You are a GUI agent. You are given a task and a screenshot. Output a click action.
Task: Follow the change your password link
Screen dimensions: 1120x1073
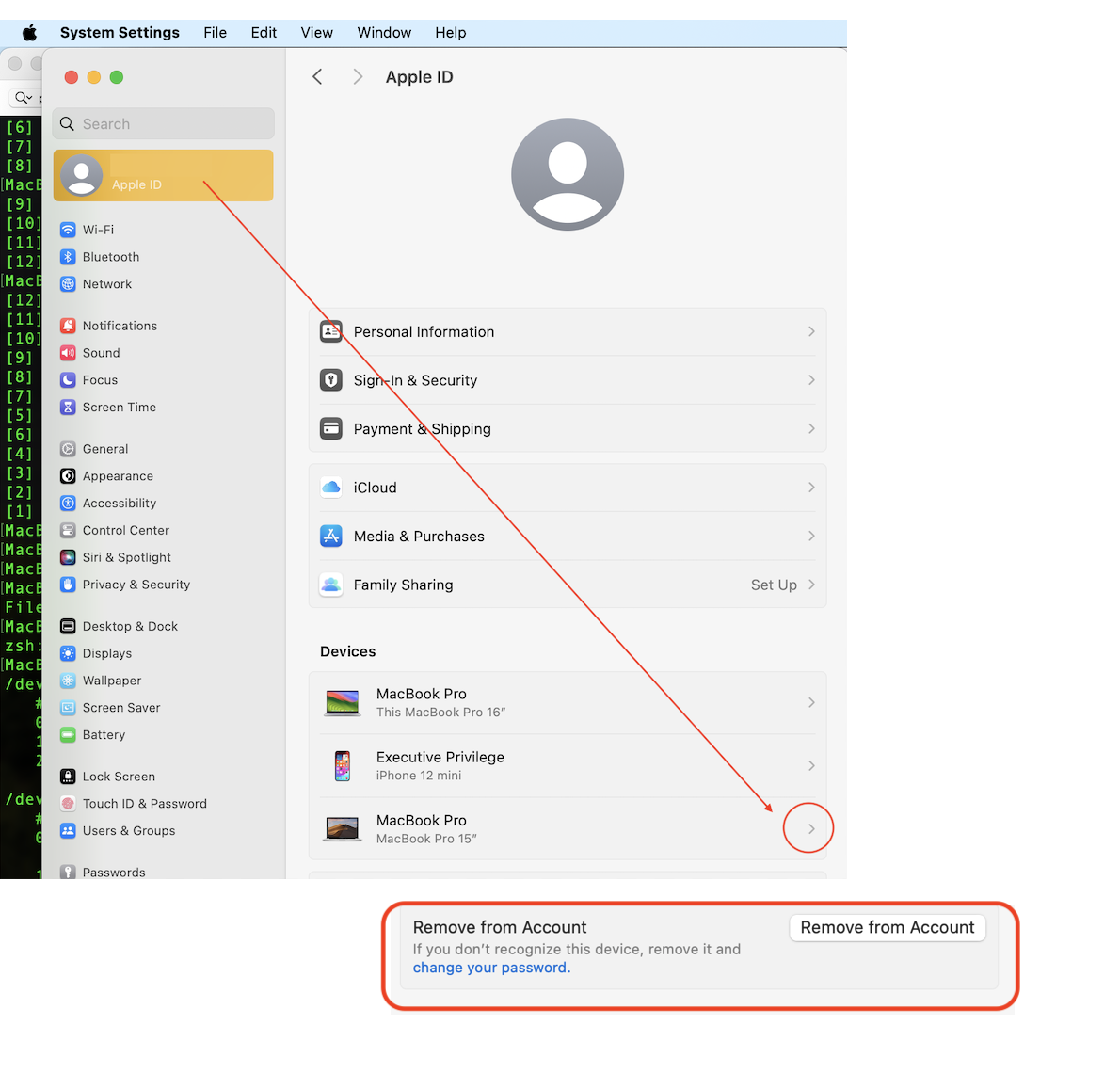[x=491, y=968]
